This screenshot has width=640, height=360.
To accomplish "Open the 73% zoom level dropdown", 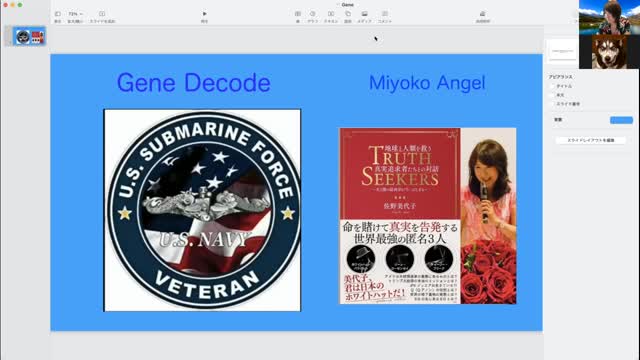I will click(75, 14).
